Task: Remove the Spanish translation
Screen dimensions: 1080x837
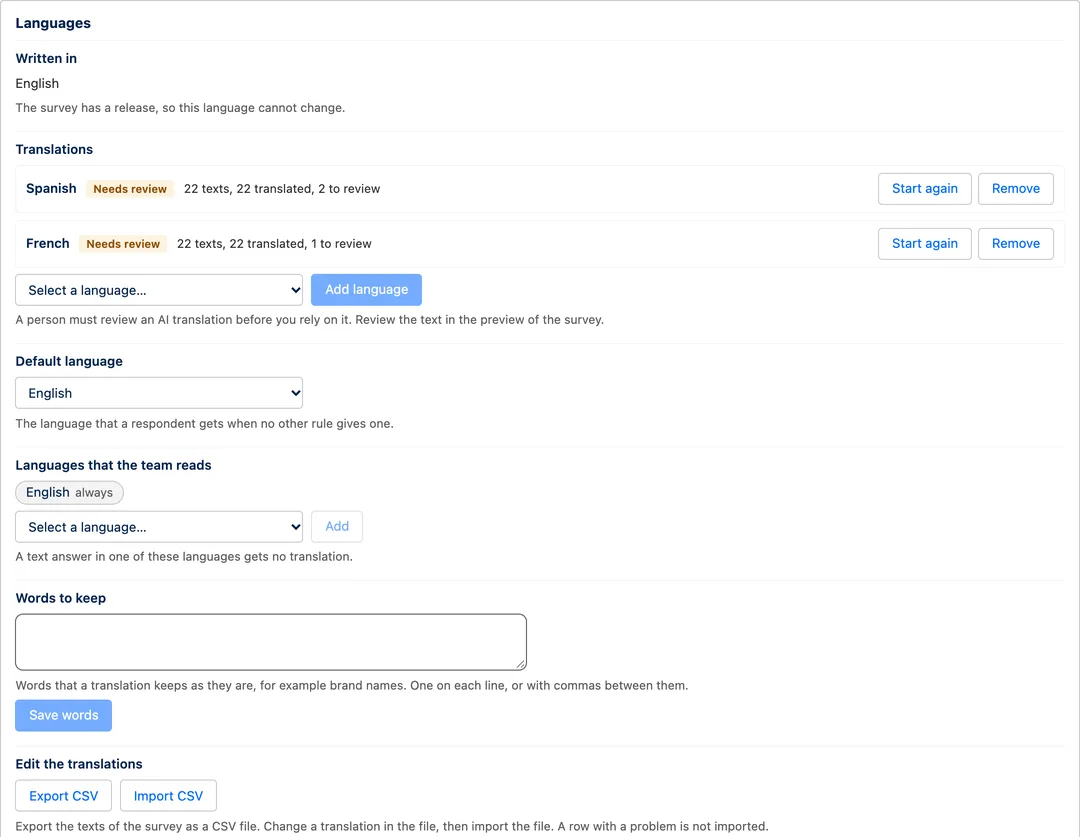Action: (x=1015, y=189)
